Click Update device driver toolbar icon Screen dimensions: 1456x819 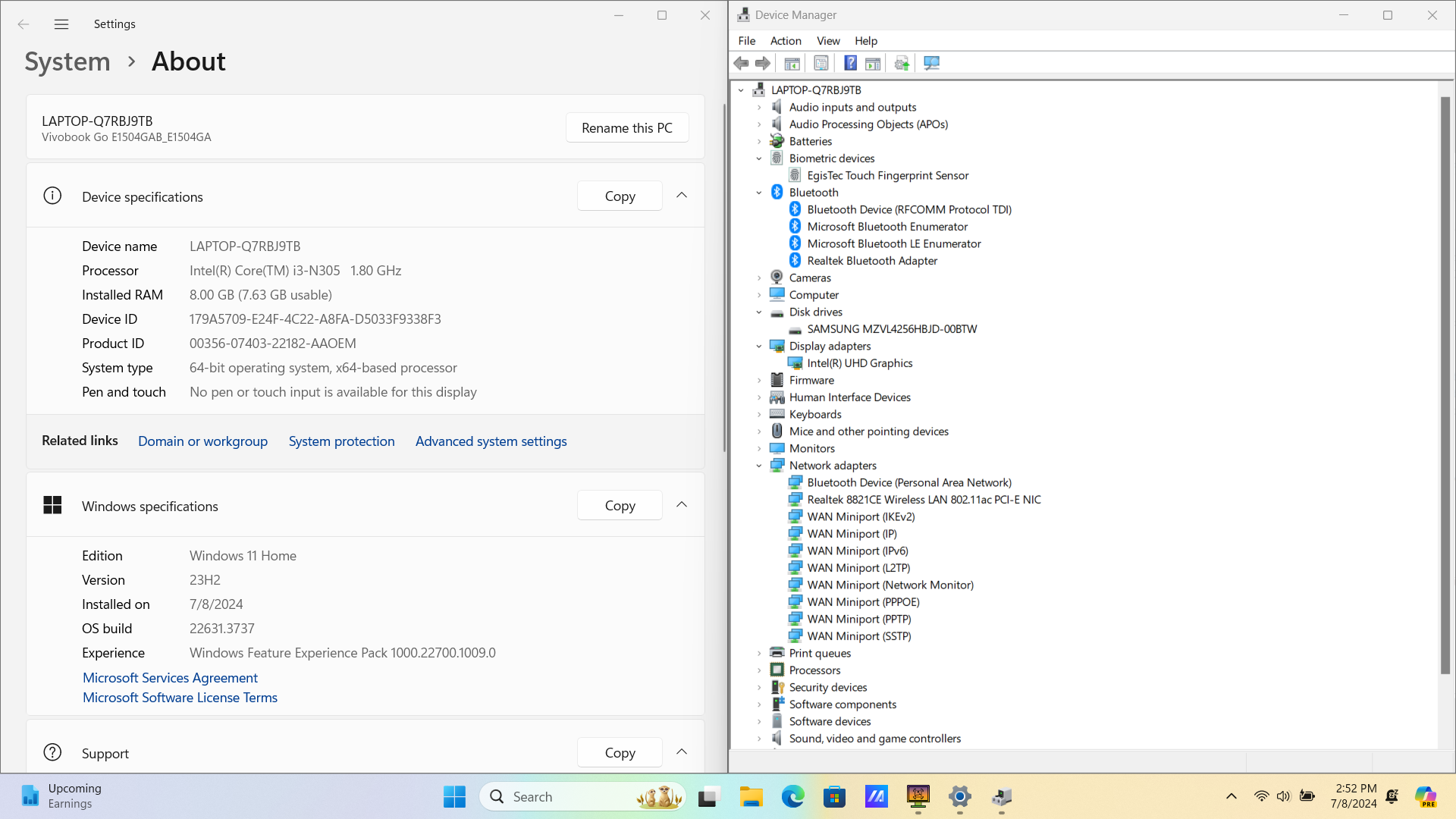[x=902, y=64]
